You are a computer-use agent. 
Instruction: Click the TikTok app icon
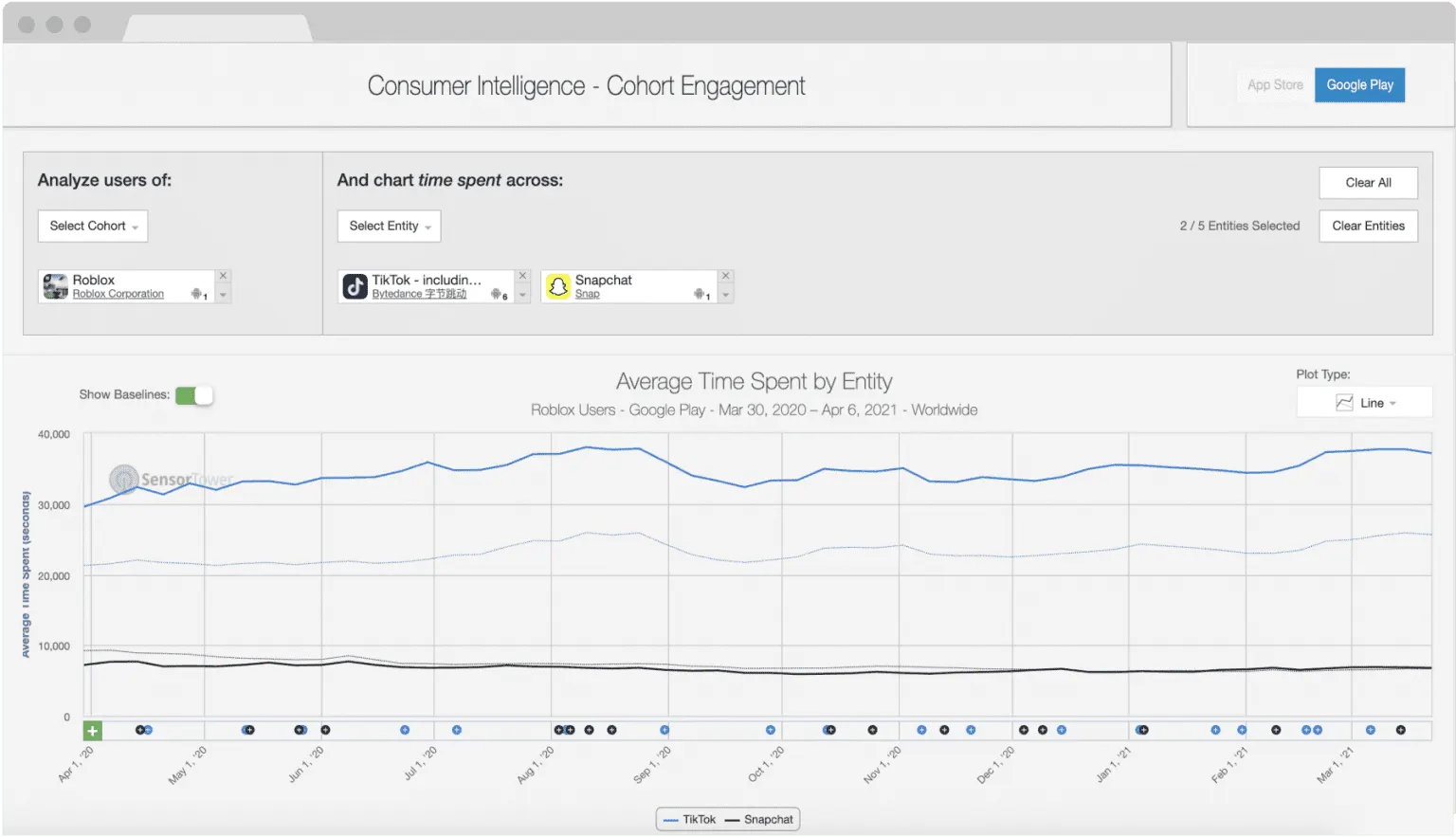355,286
